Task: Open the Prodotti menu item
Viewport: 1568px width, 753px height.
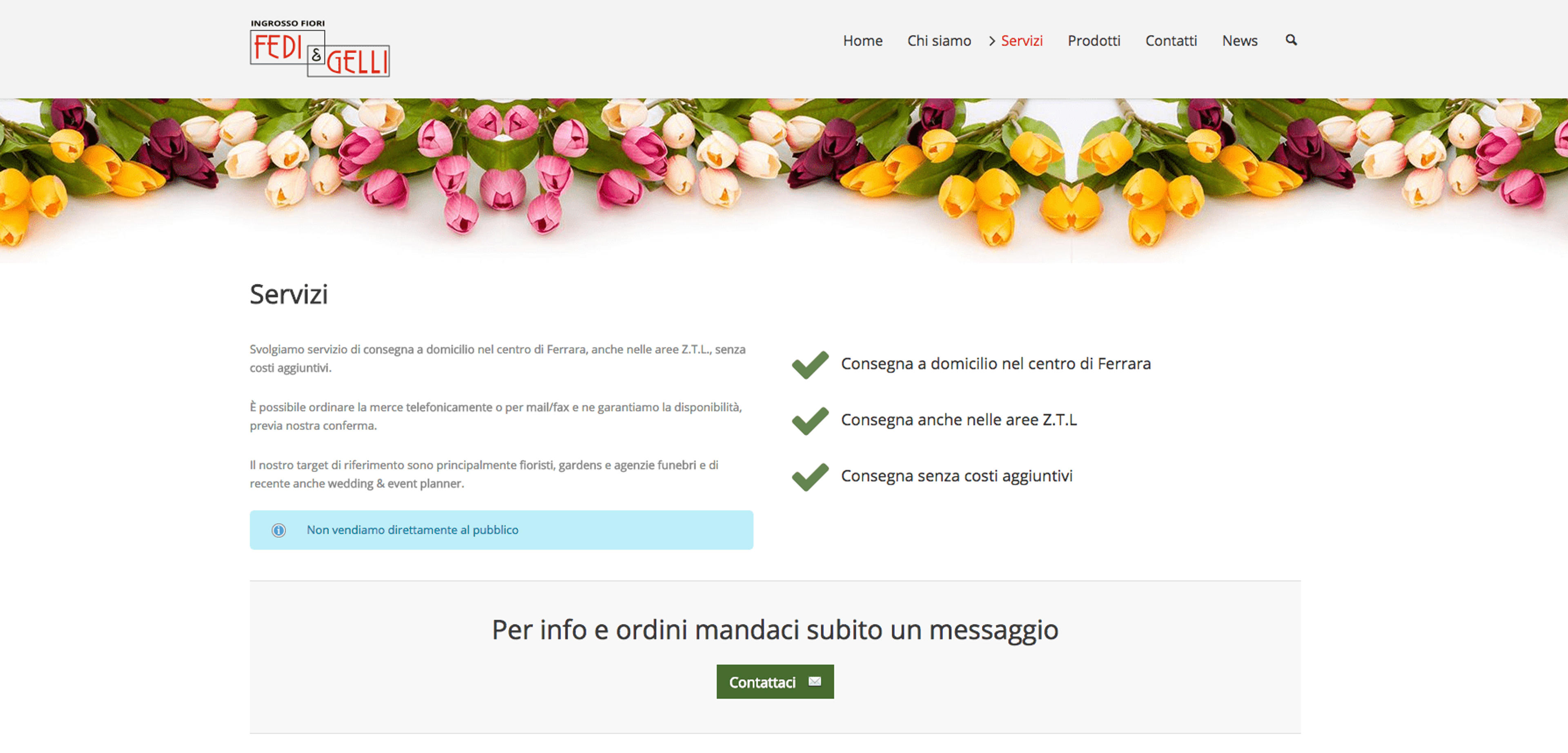Action: click(1094, 41)
